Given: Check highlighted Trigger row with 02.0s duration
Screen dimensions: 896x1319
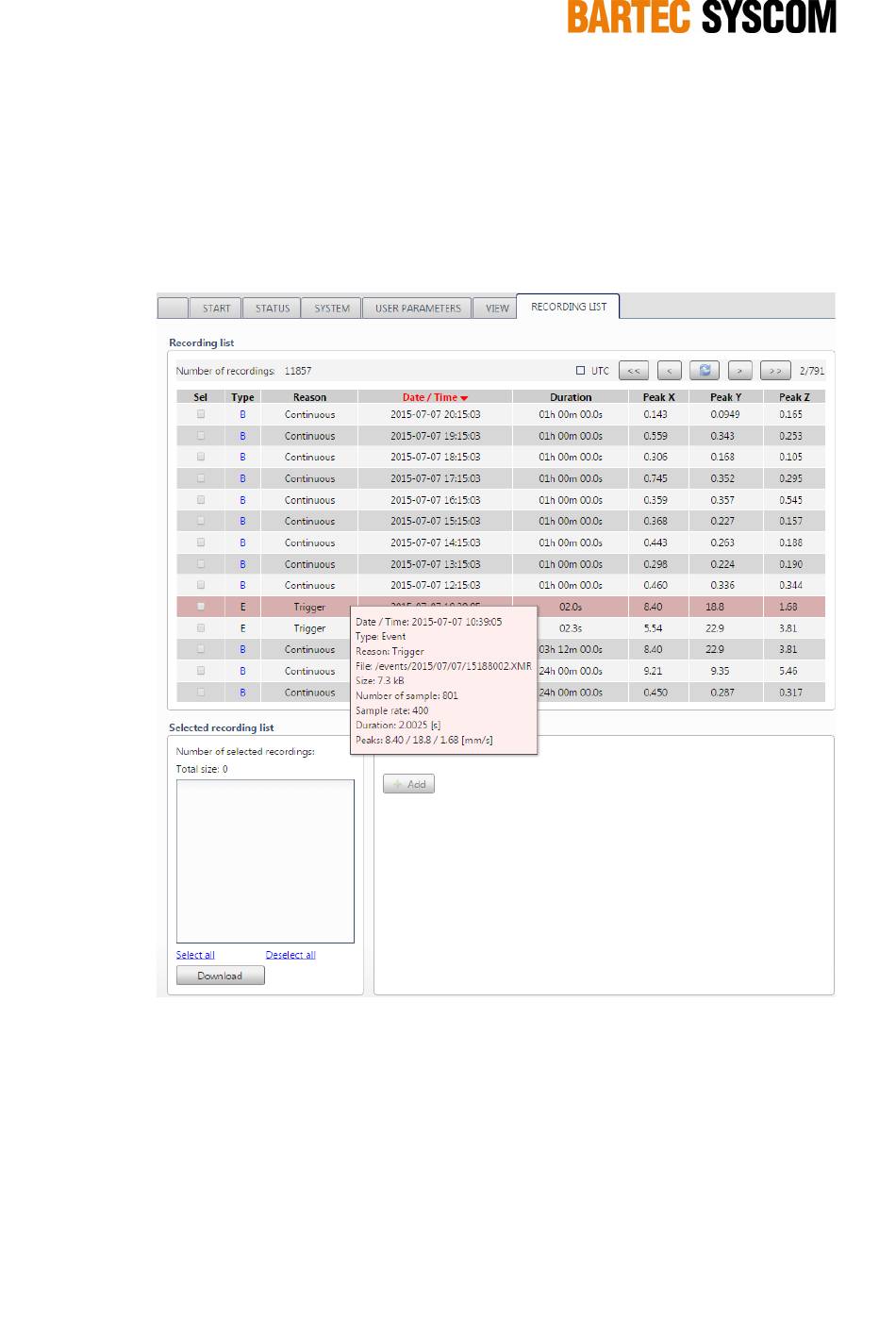Looking at the screenshot, I should coord(201,607).
